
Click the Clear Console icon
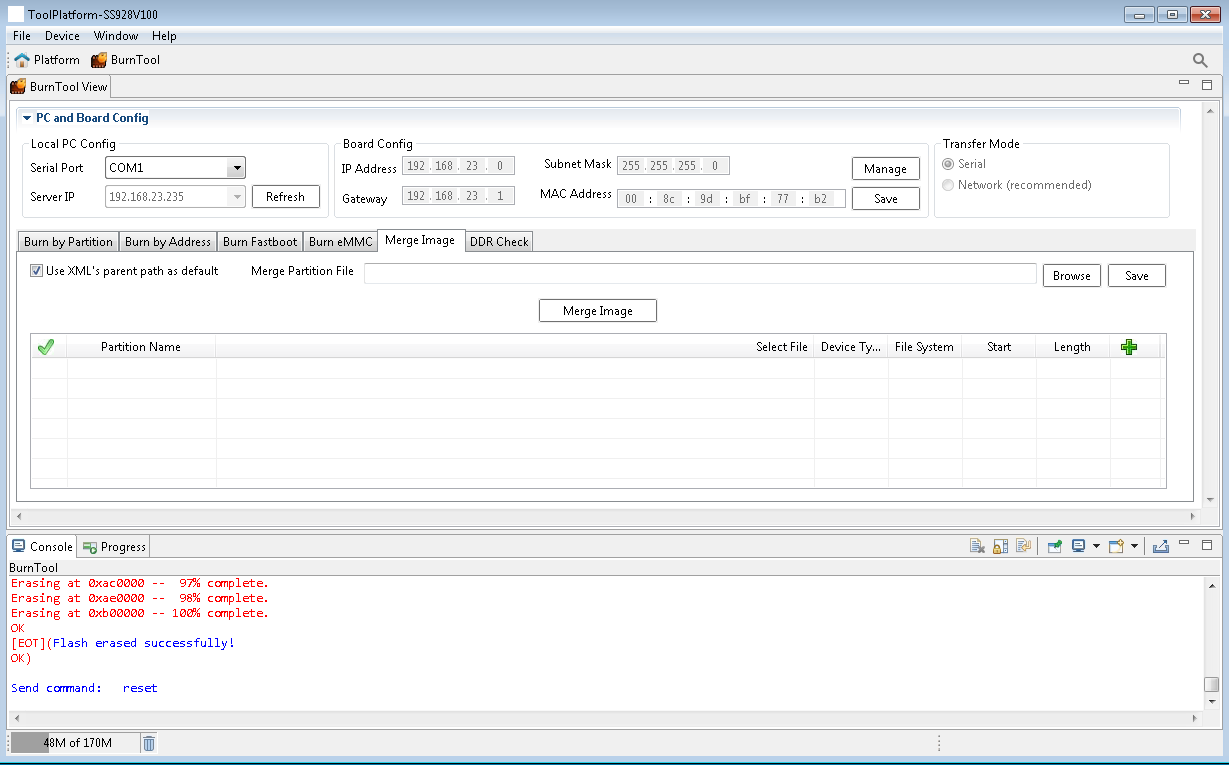click(x=978, y=546)
